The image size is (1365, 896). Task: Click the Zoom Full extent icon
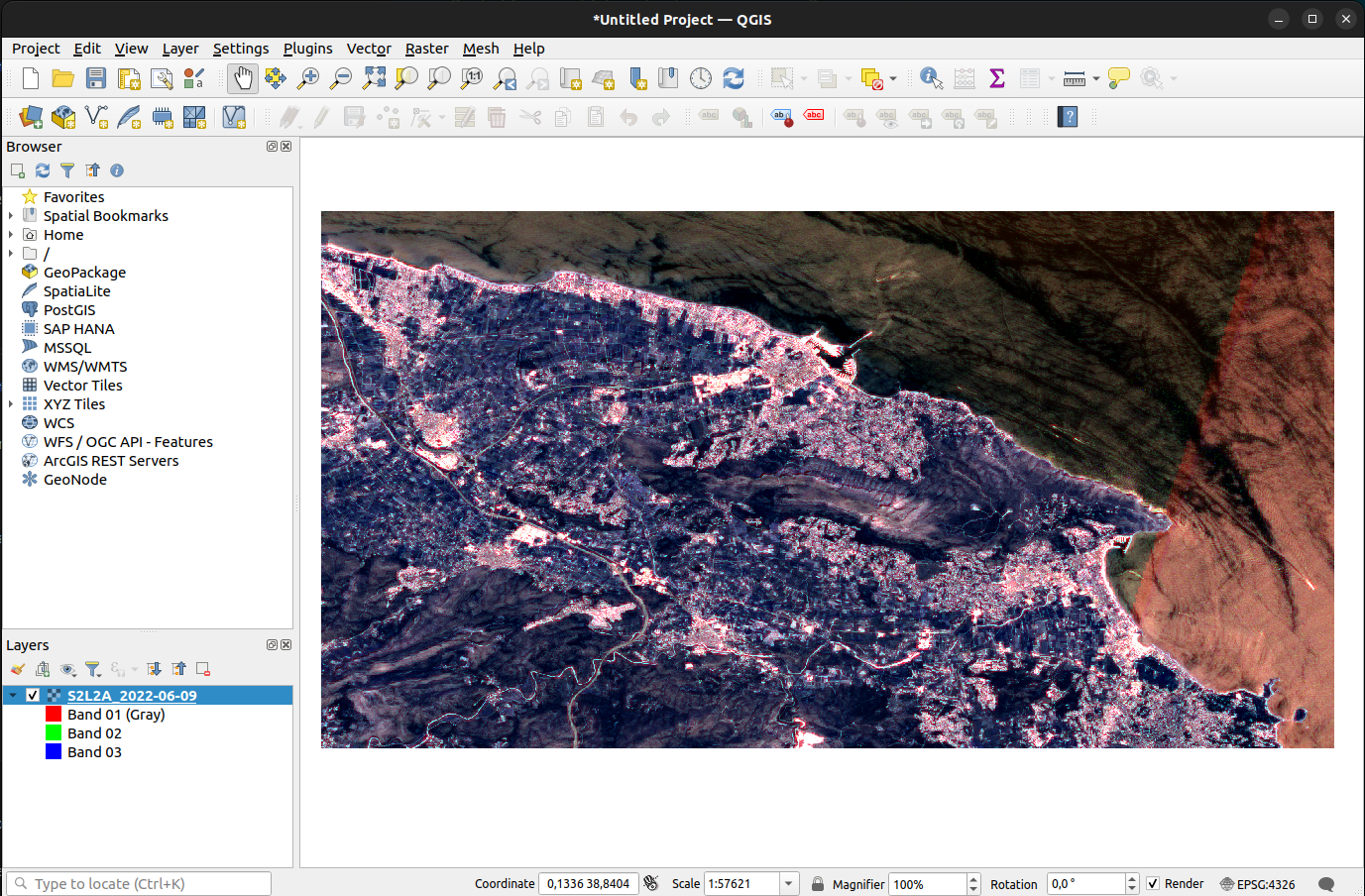tap(374, 78)
